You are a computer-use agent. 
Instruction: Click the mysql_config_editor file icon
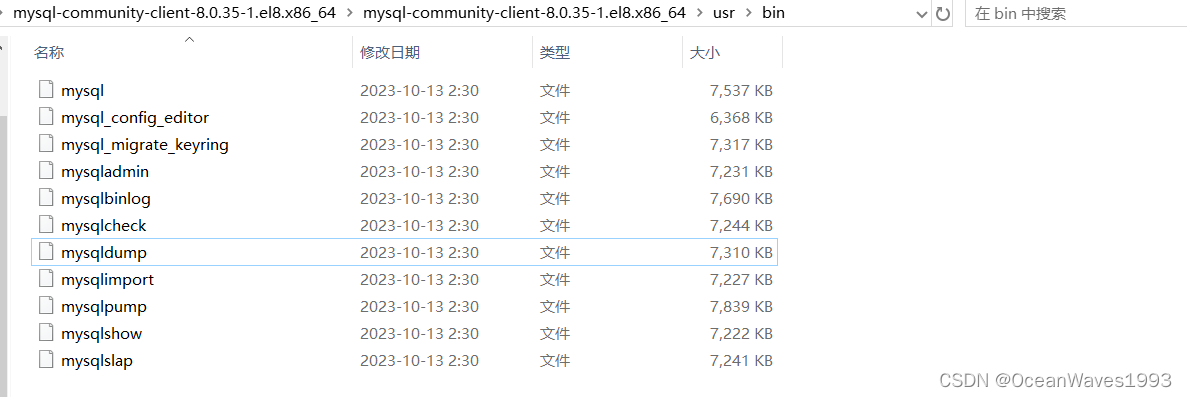47,117
